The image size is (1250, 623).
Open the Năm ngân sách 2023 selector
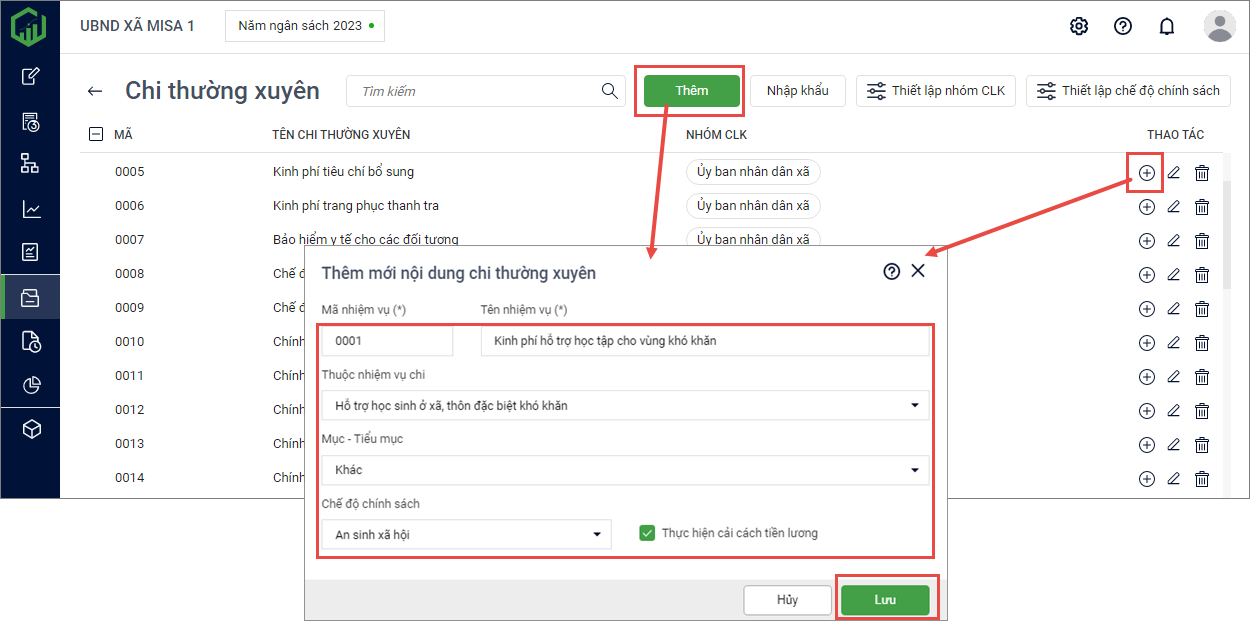tap(304, 26)
